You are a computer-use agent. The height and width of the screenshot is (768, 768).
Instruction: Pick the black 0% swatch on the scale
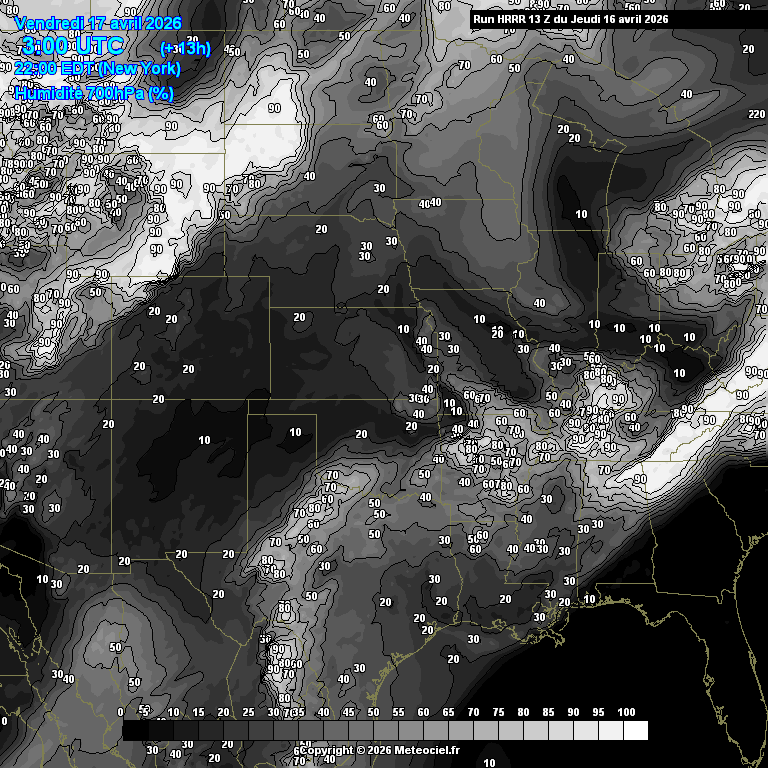pos(135,731)
